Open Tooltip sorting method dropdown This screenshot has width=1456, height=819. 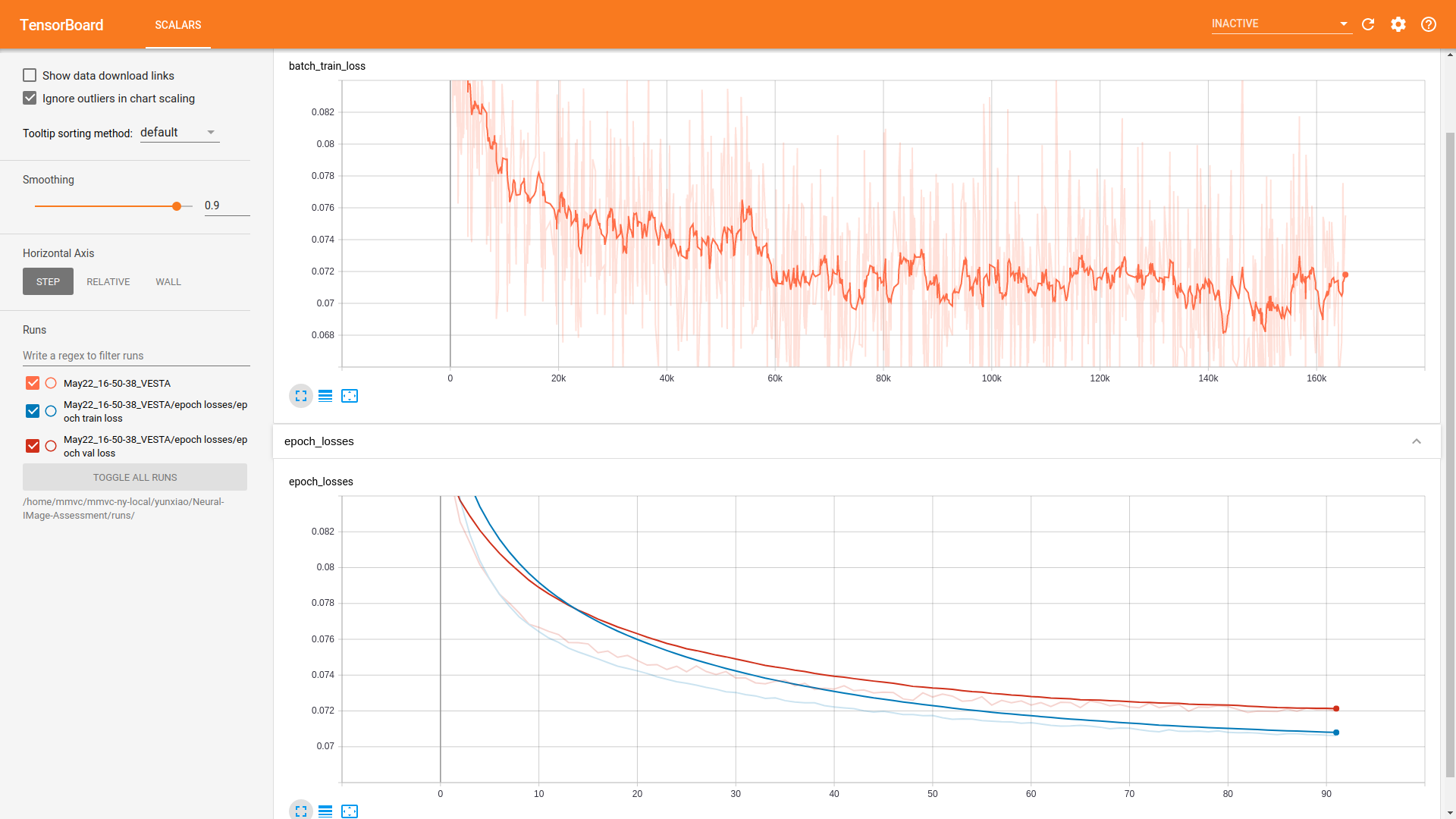pos(180,133)
